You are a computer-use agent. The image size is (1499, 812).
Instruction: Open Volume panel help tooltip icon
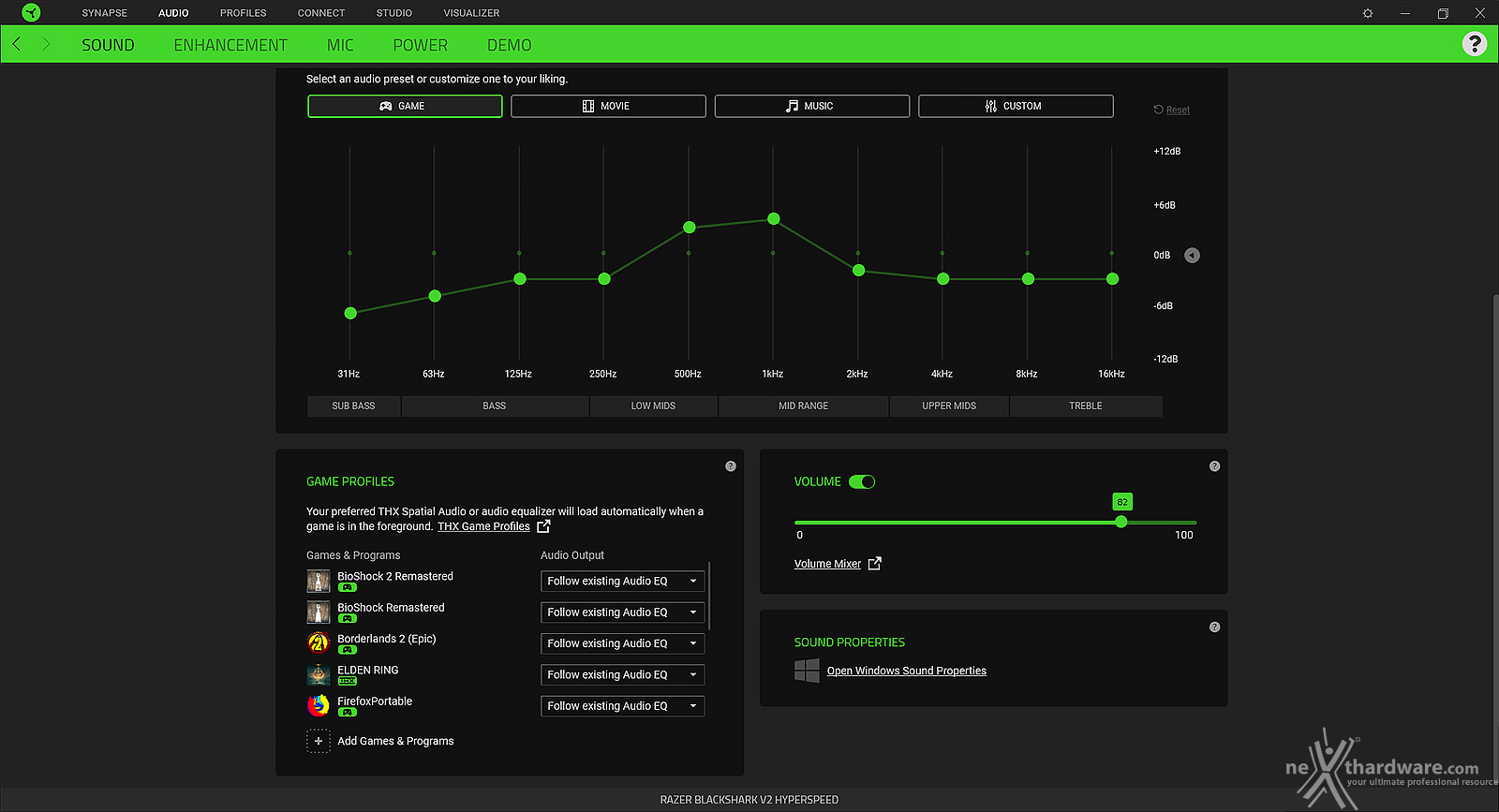coord(1214,466)
